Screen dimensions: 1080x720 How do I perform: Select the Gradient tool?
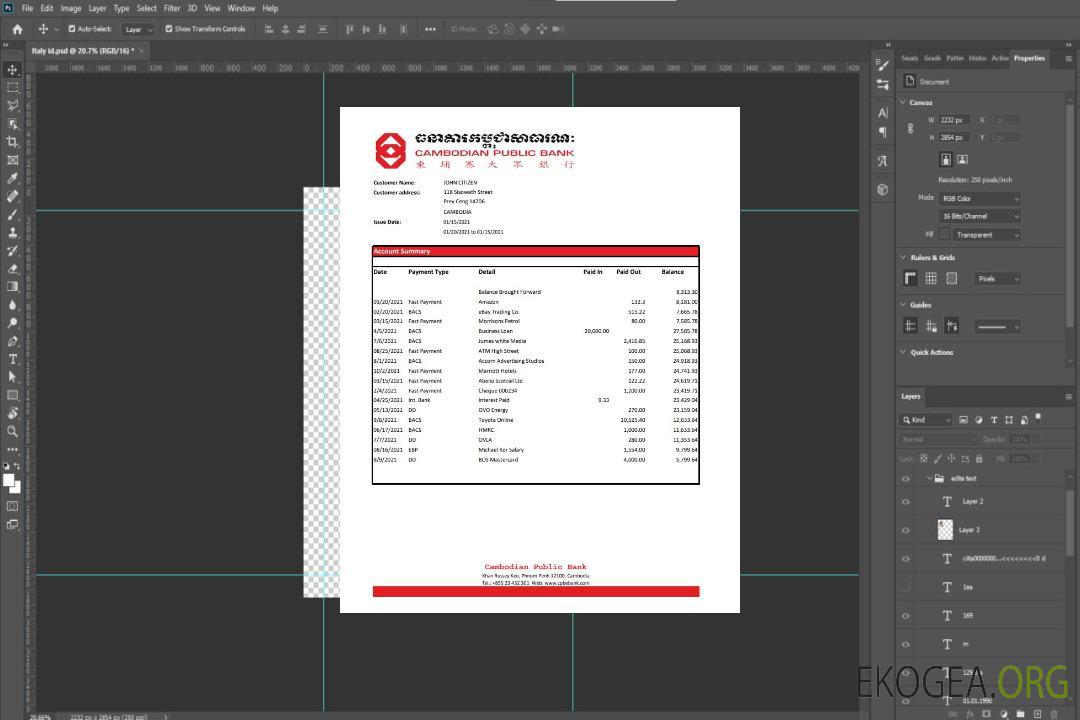click(x=12, y=287)
